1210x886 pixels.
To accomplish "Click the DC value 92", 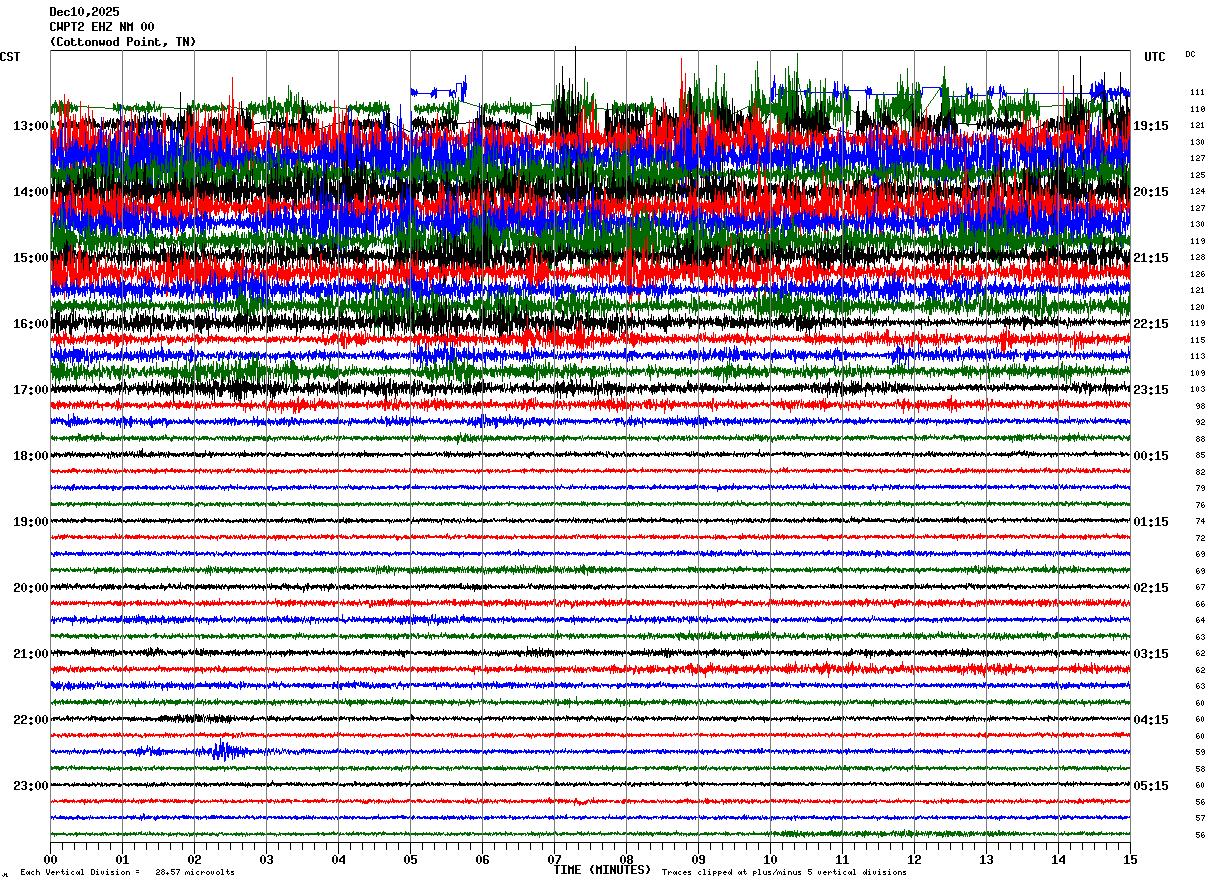I will (x=1200, y=422).
